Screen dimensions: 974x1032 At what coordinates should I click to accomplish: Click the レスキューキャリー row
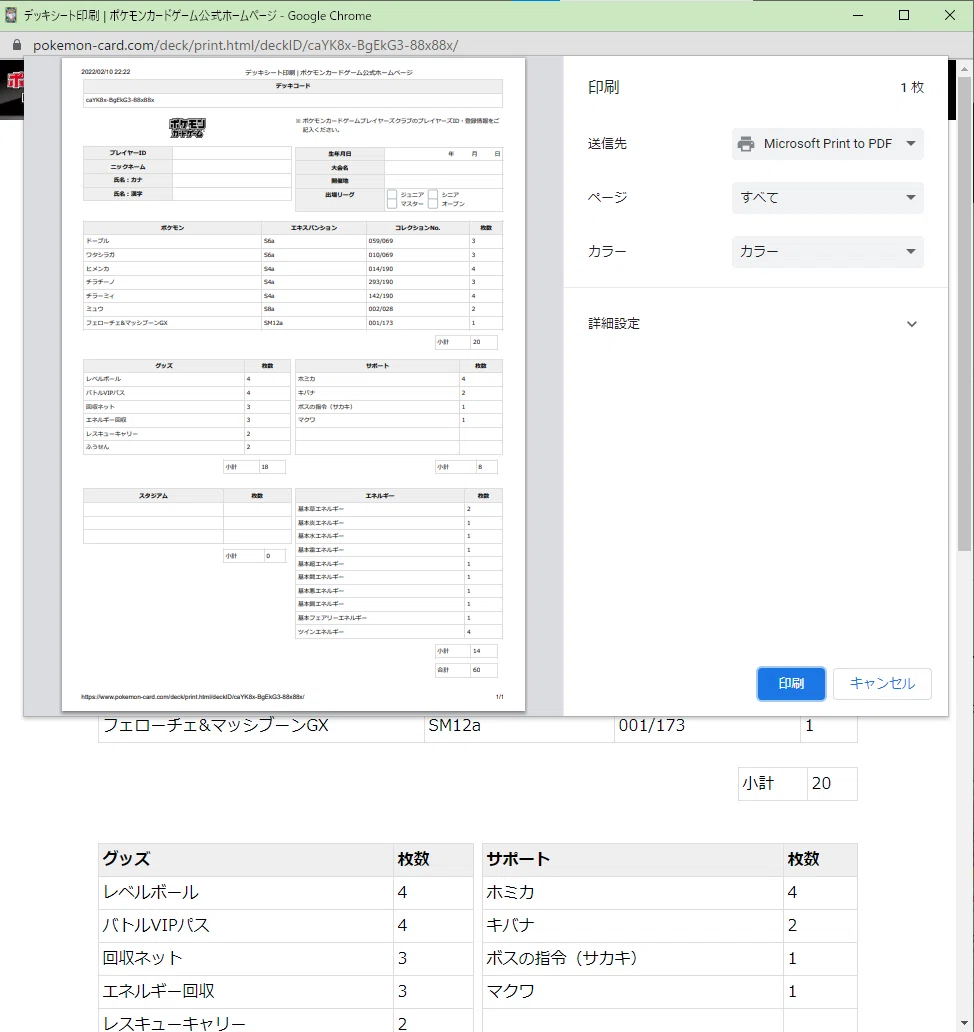(x=286, y=1021)
